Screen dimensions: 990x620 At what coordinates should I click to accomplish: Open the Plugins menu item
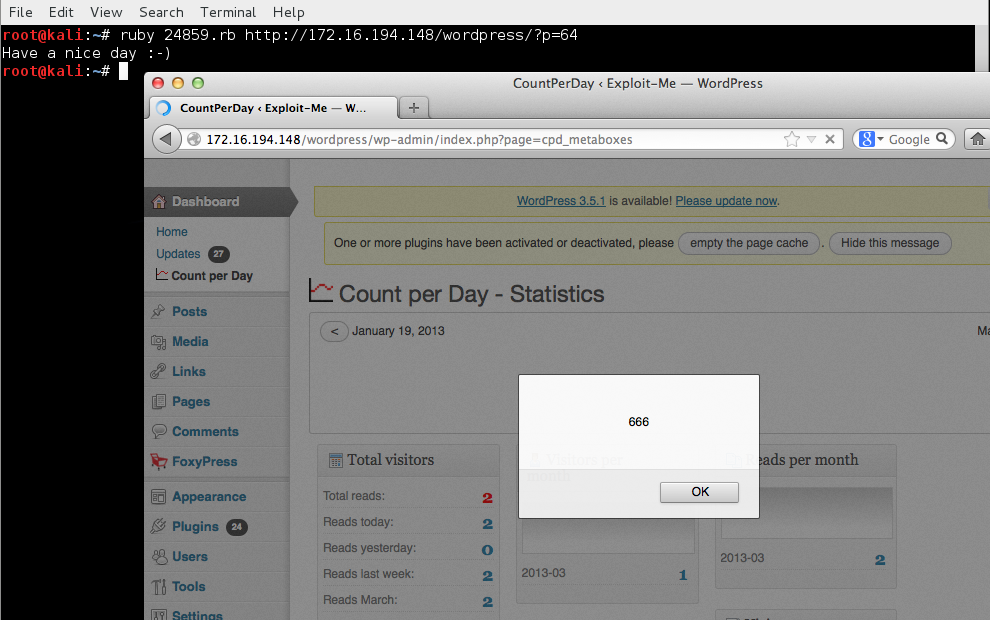tap(195, 527)
